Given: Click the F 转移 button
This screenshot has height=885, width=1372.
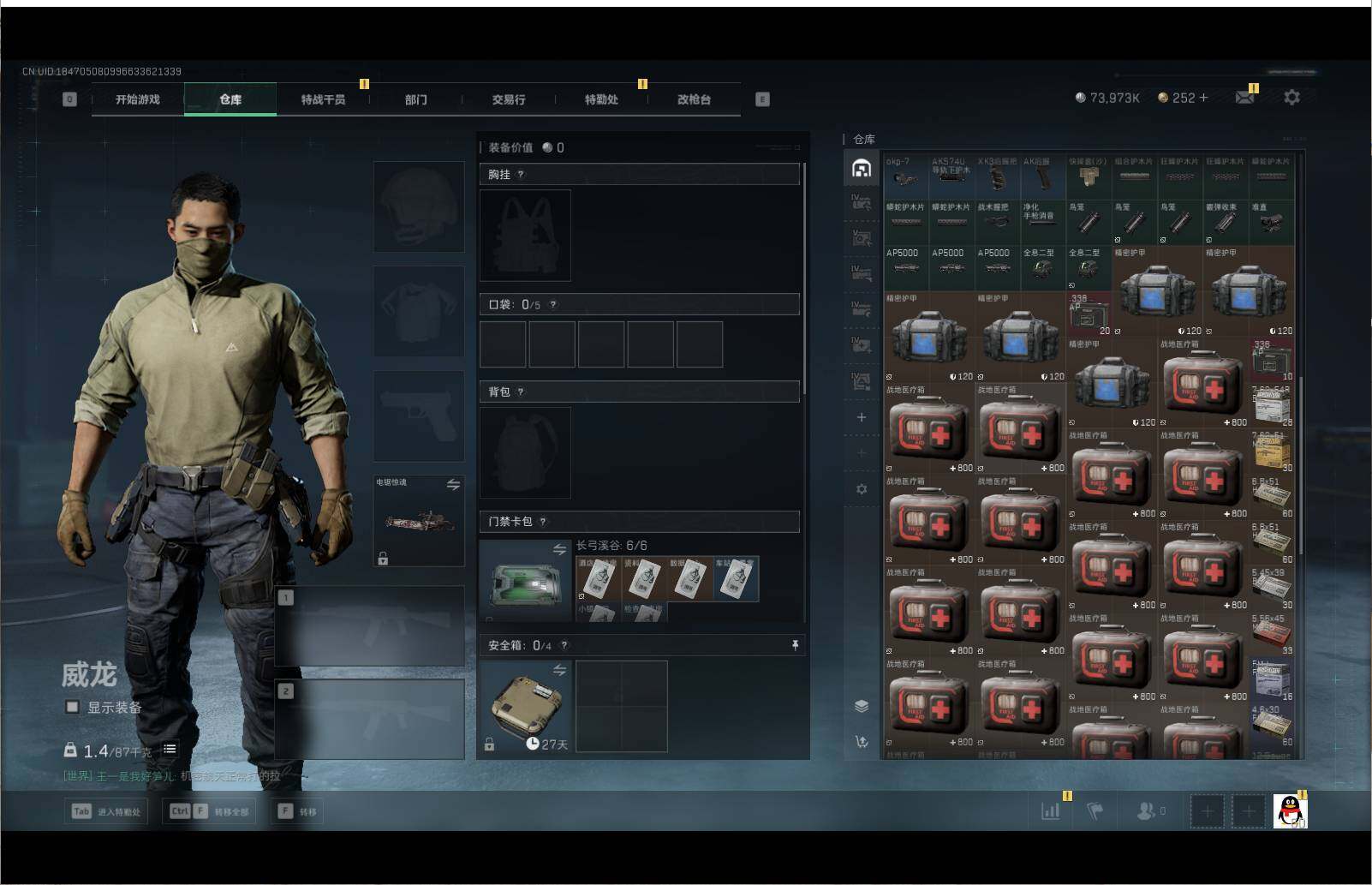Looking at the screenshot, I should point(297,811).
